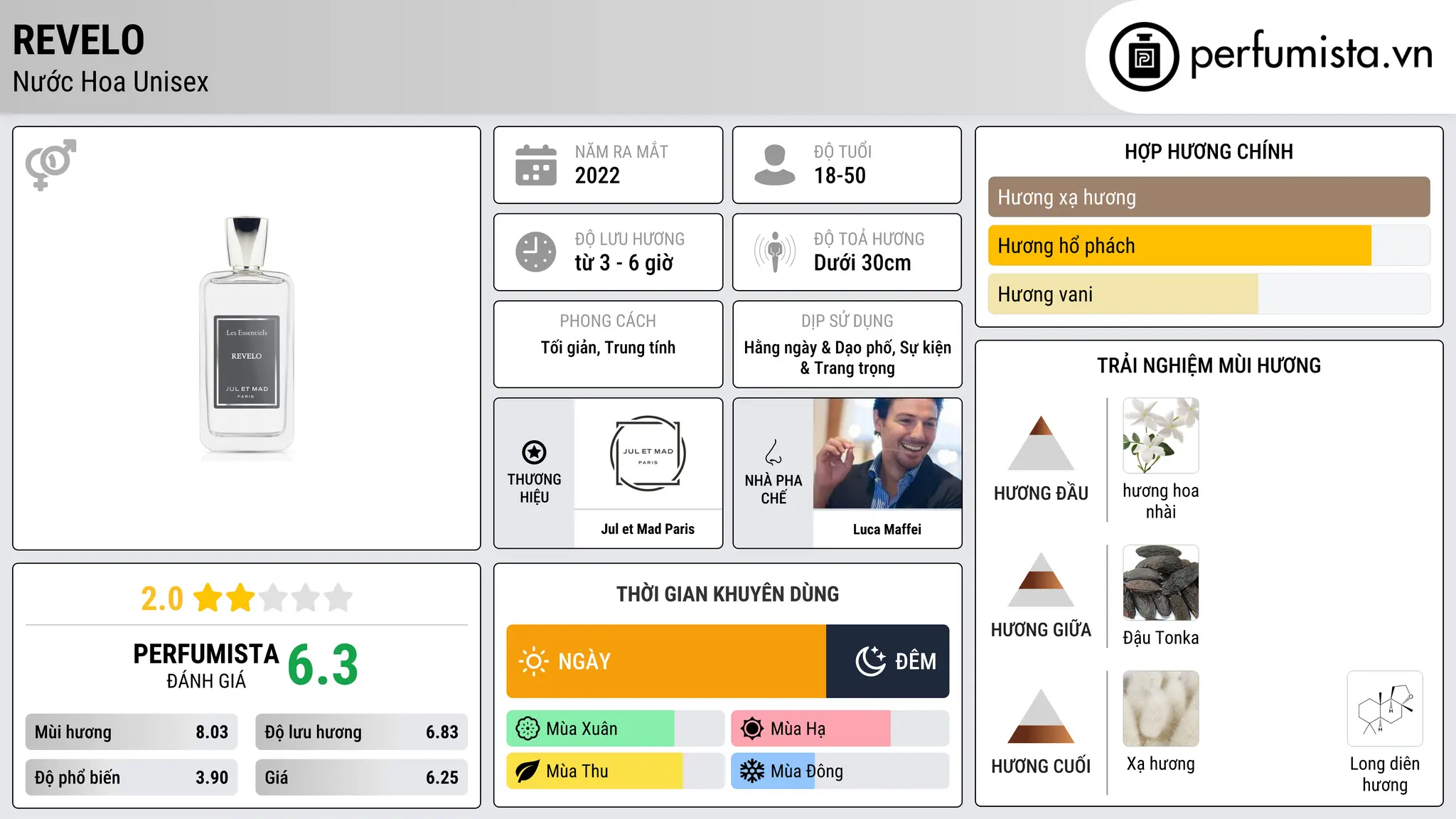Click the Mùa Đông season label
Viewport: 1456px width, 819px height.
(807, 771)
